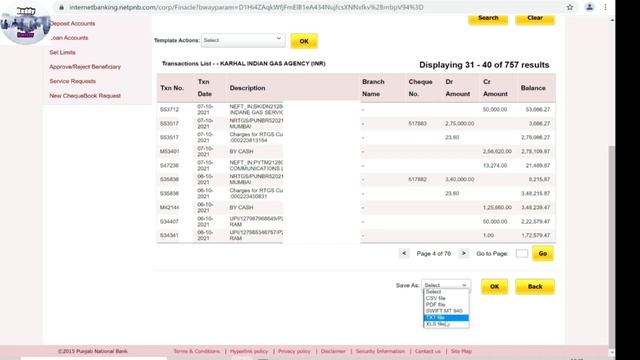The height and width of the screenshot is (360, 640).
Task: Open Contact us footer link
Action: coord(428,351)
